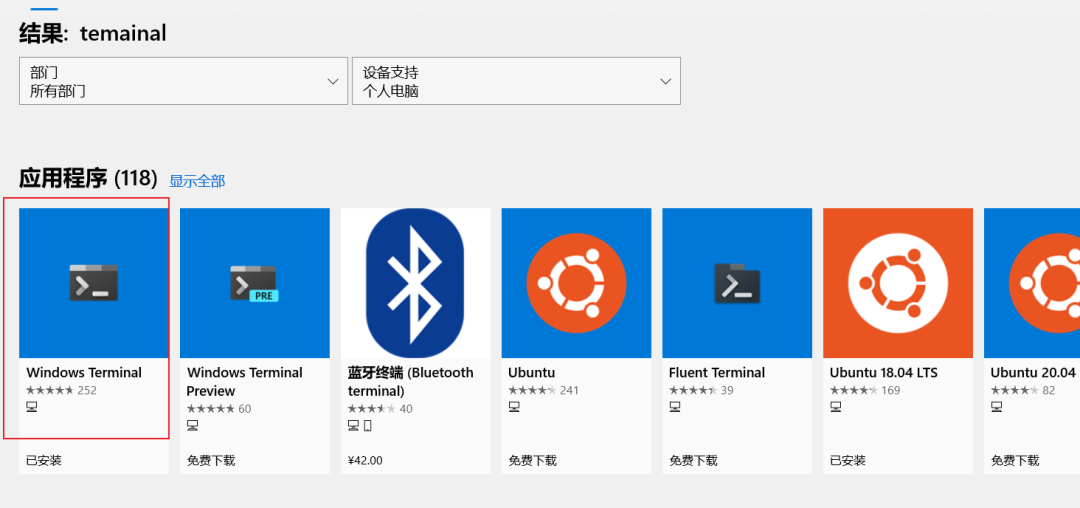Click 免费下载 under Fluent Terminal

point(693,461)
